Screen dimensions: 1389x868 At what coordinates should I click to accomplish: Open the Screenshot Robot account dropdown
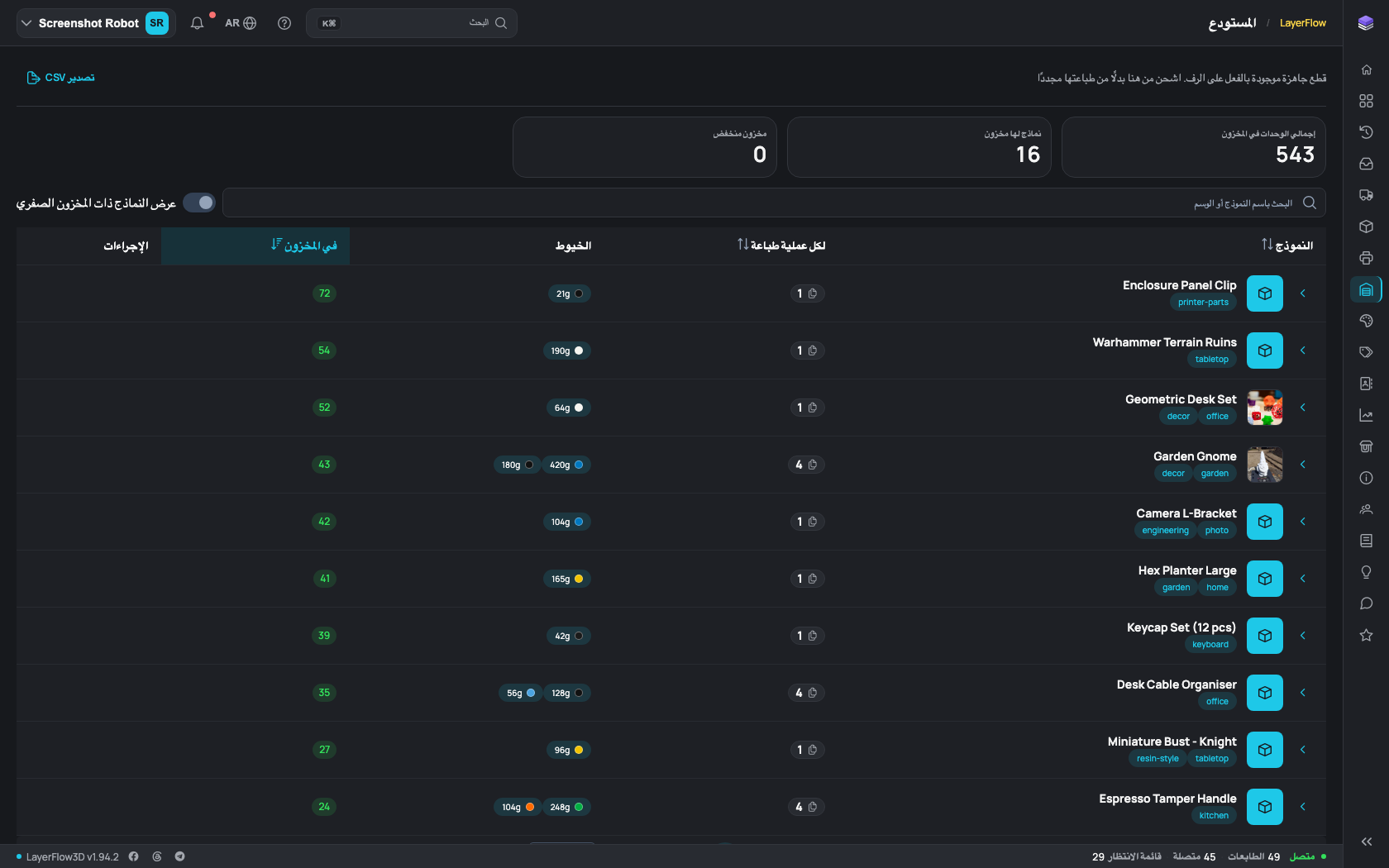coord(96,23)
